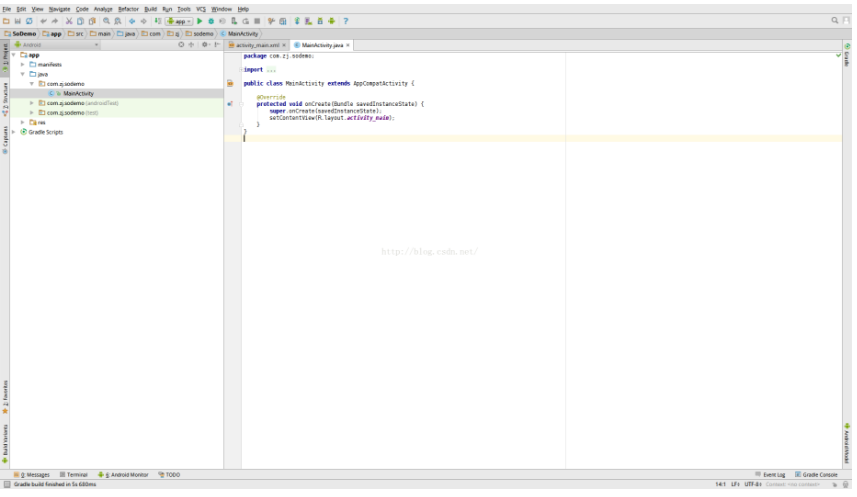The image size is (857, 497).
Task: Toggle the Build Variants side panel
Action: pyautogui.click(x=4, y=442)
